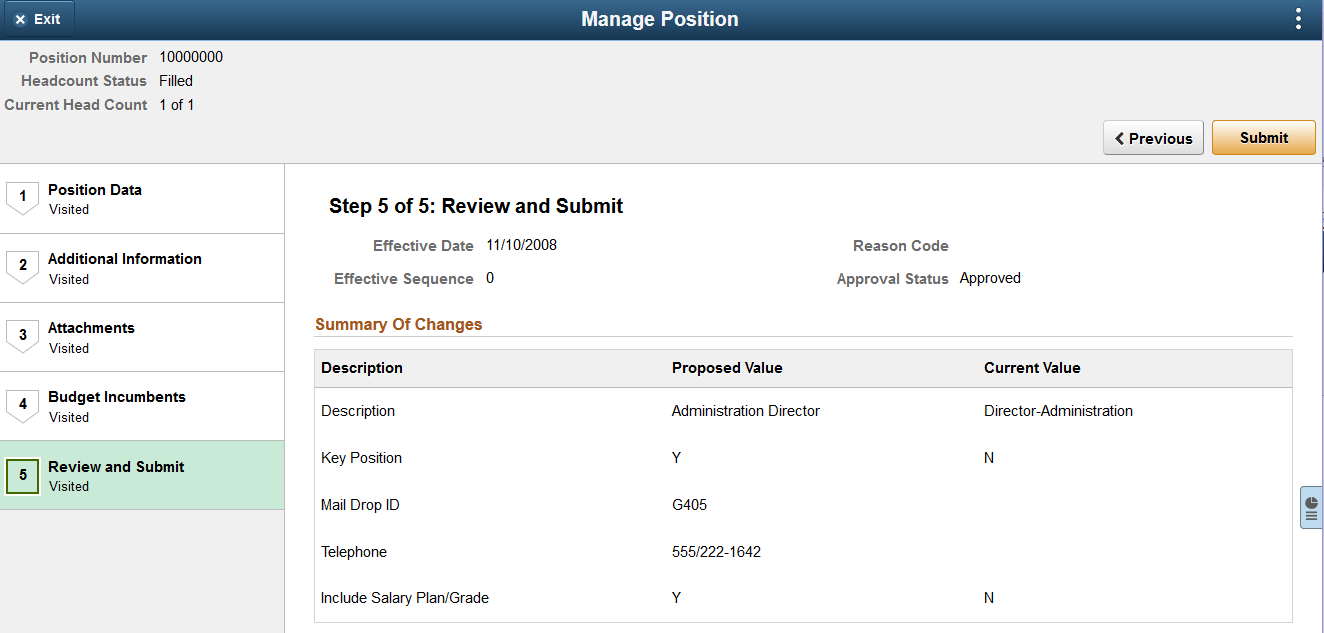
Task: Click the 'Step 5 of 5' page heading
Action: (x=476, y=206)
